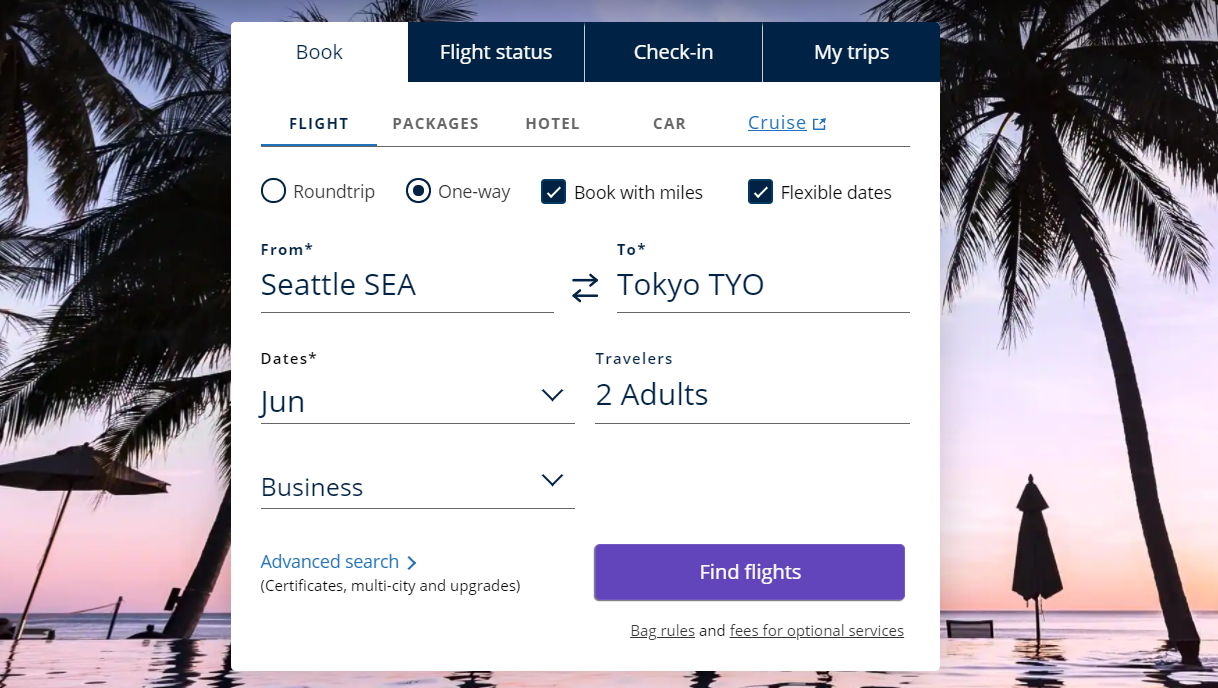Click the chevron next to Advanced search
The image size is (1218, 688).
point(410,562)
